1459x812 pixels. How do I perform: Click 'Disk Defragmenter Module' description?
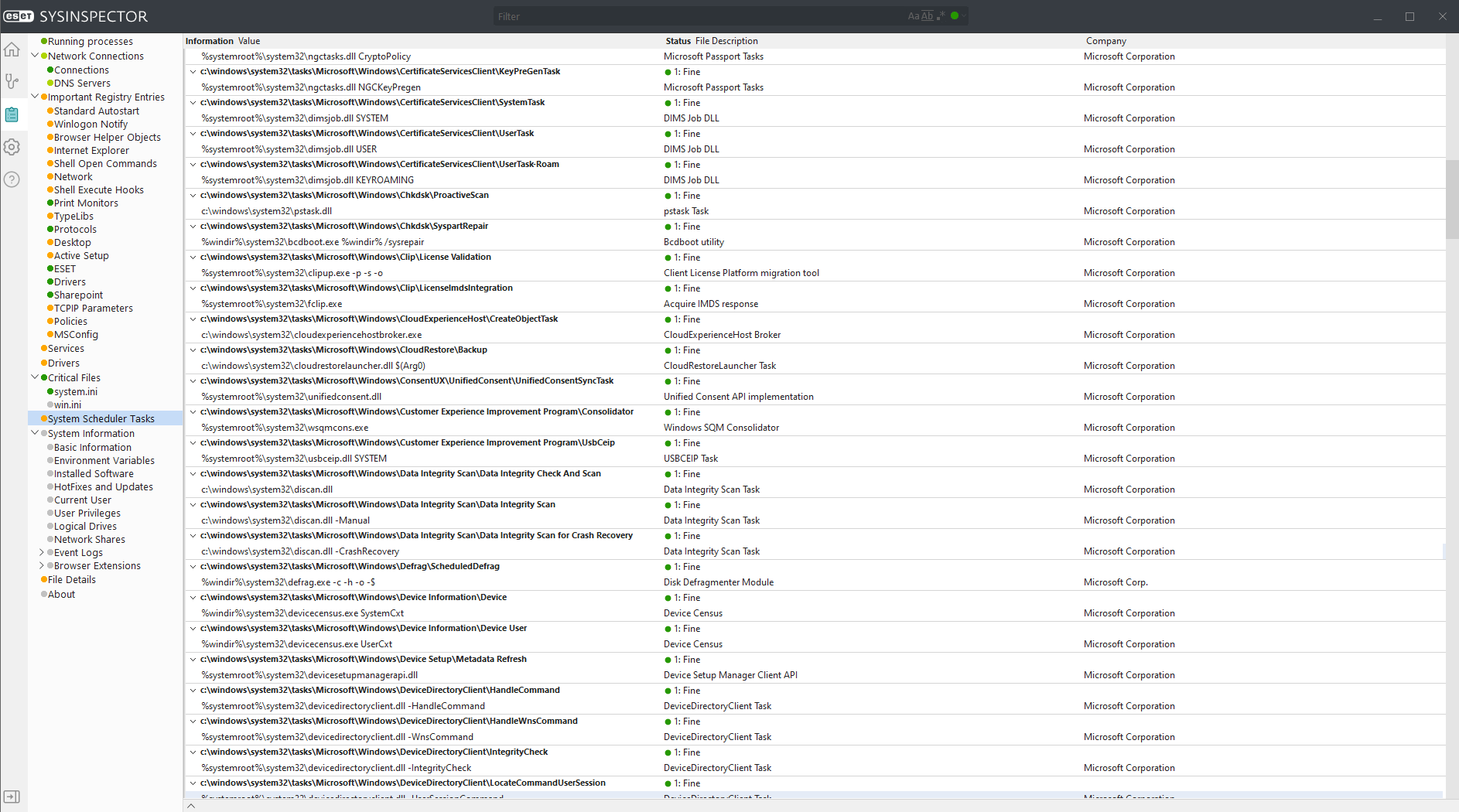click(x=719, y=582)
